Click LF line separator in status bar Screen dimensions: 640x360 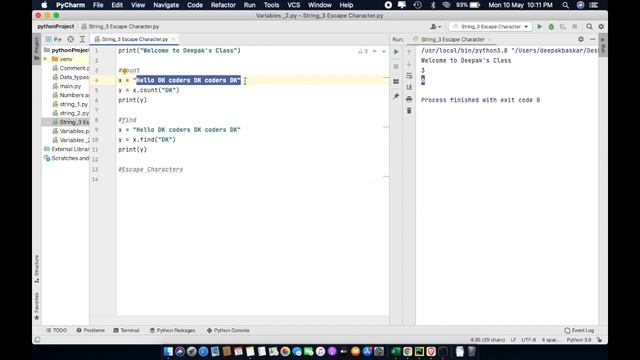coord(513,340)
